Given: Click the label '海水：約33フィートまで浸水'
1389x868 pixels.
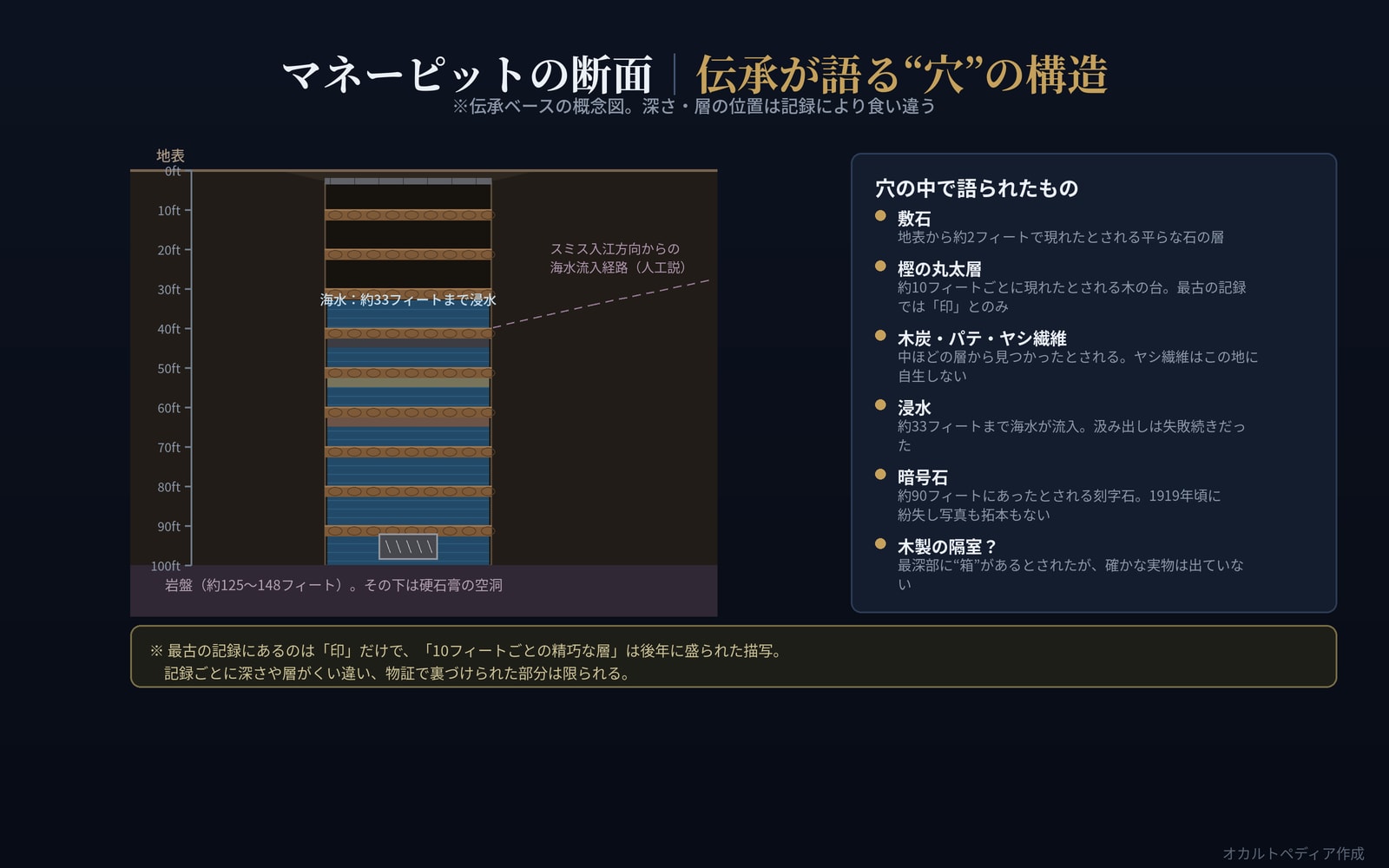Looking at the screenshot, I should (x=408, y=299).
